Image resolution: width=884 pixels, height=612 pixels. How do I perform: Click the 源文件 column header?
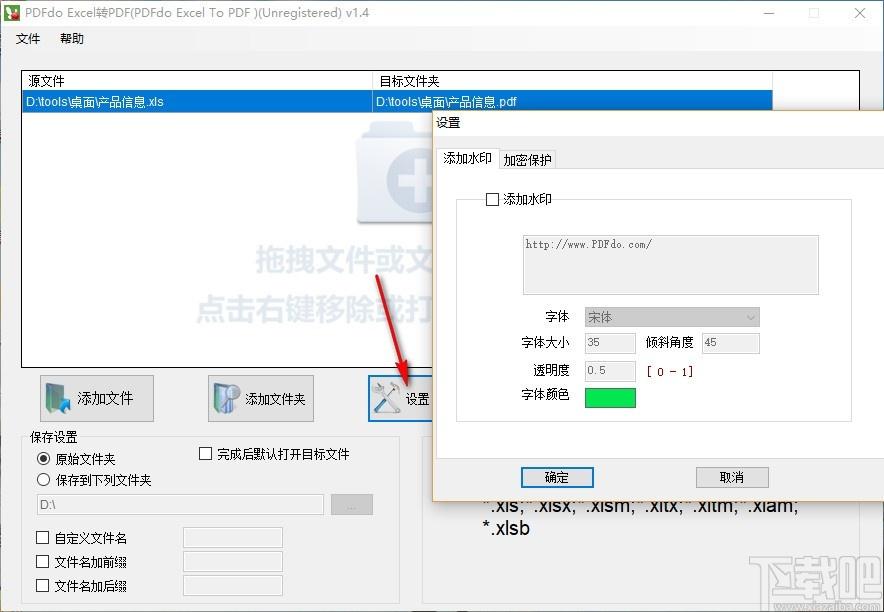click(197, 81)
